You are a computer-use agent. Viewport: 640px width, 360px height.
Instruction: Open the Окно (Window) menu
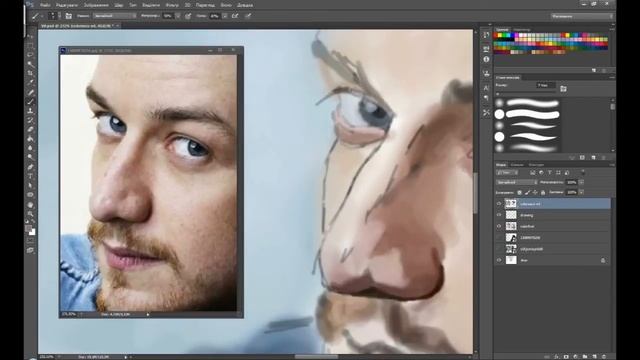[226, 5]
